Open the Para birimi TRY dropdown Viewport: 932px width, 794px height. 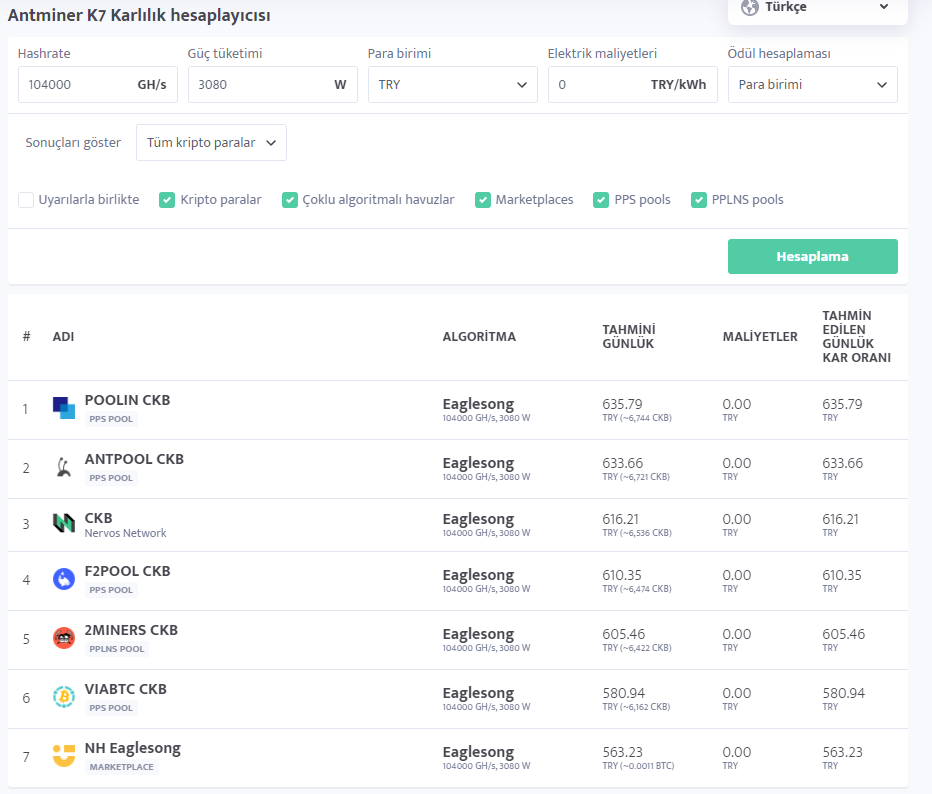point(452,85)
